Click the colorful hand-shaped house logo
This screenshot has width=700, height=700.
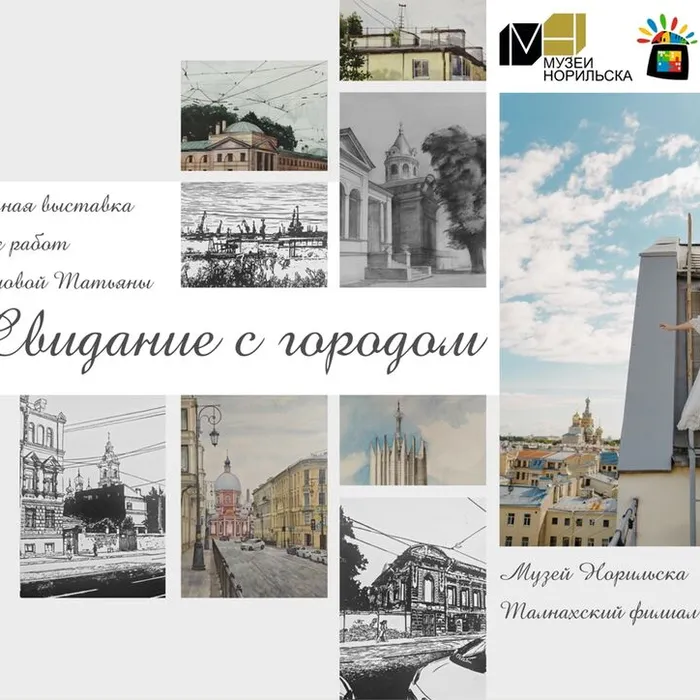[x=668, y=48]
